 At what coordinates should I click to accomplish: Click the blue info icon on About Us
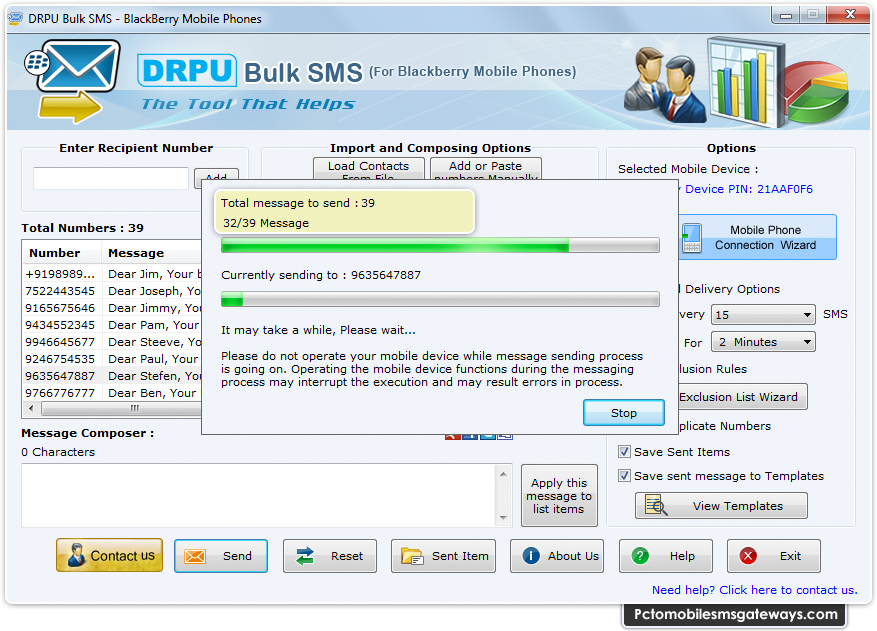point(531,555)
